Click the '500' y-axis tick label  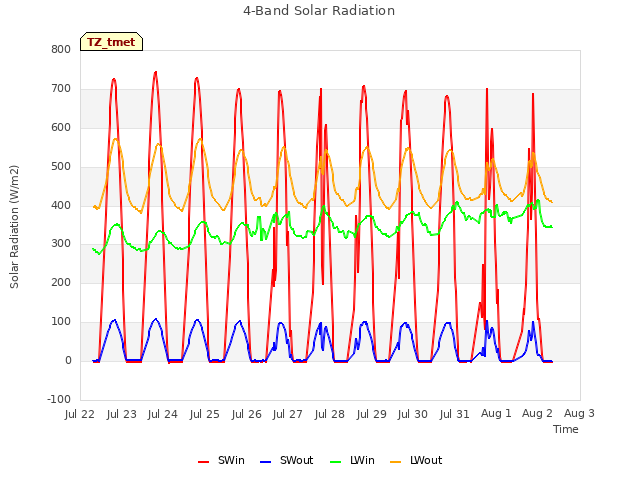[61, 167]
